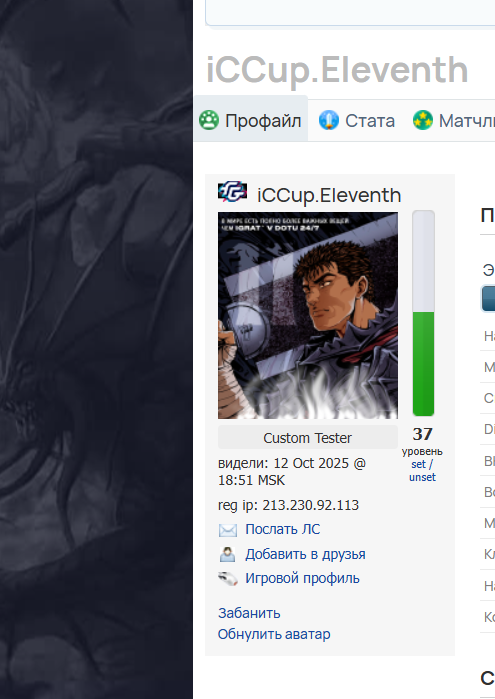Click the user's avatar image

(308, 316)
